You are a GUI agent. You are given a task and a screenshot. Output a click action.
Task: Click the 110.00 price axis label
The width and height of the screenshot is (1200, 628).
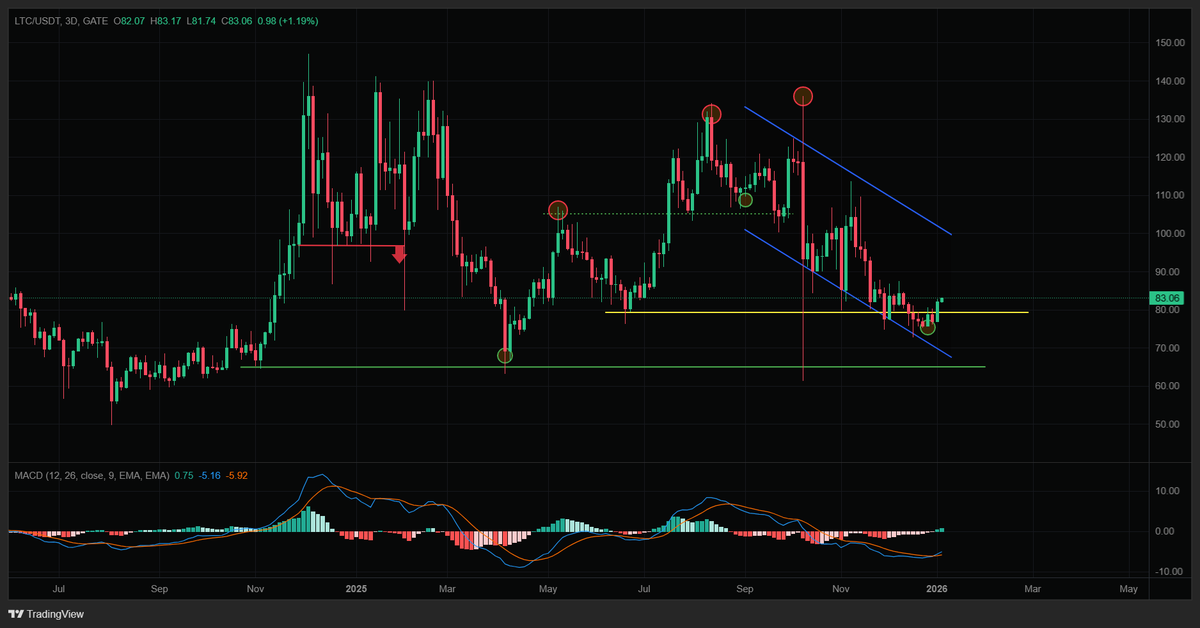coord(1169,195)
